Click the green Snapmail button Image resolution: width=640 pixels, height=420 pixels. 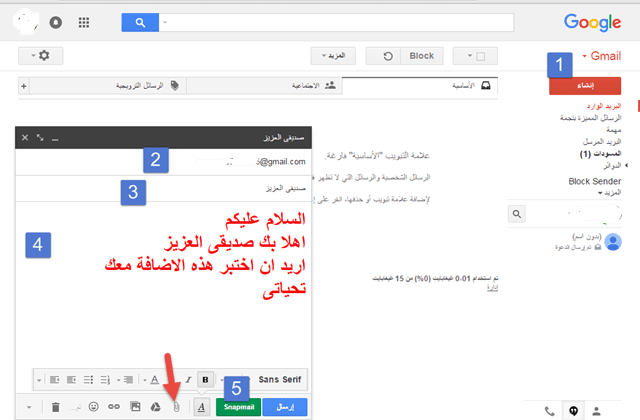coord(238,407)
